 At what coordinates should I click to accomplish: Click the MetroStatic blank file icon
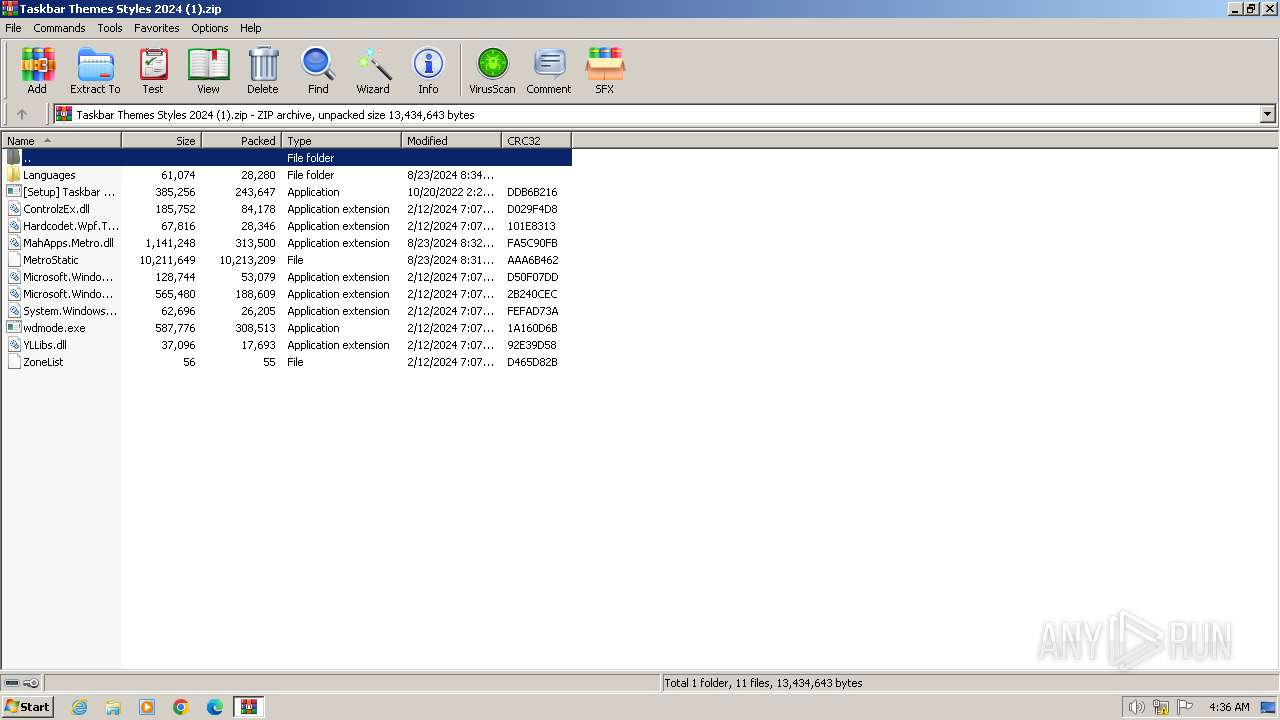[x=14, y=260]
